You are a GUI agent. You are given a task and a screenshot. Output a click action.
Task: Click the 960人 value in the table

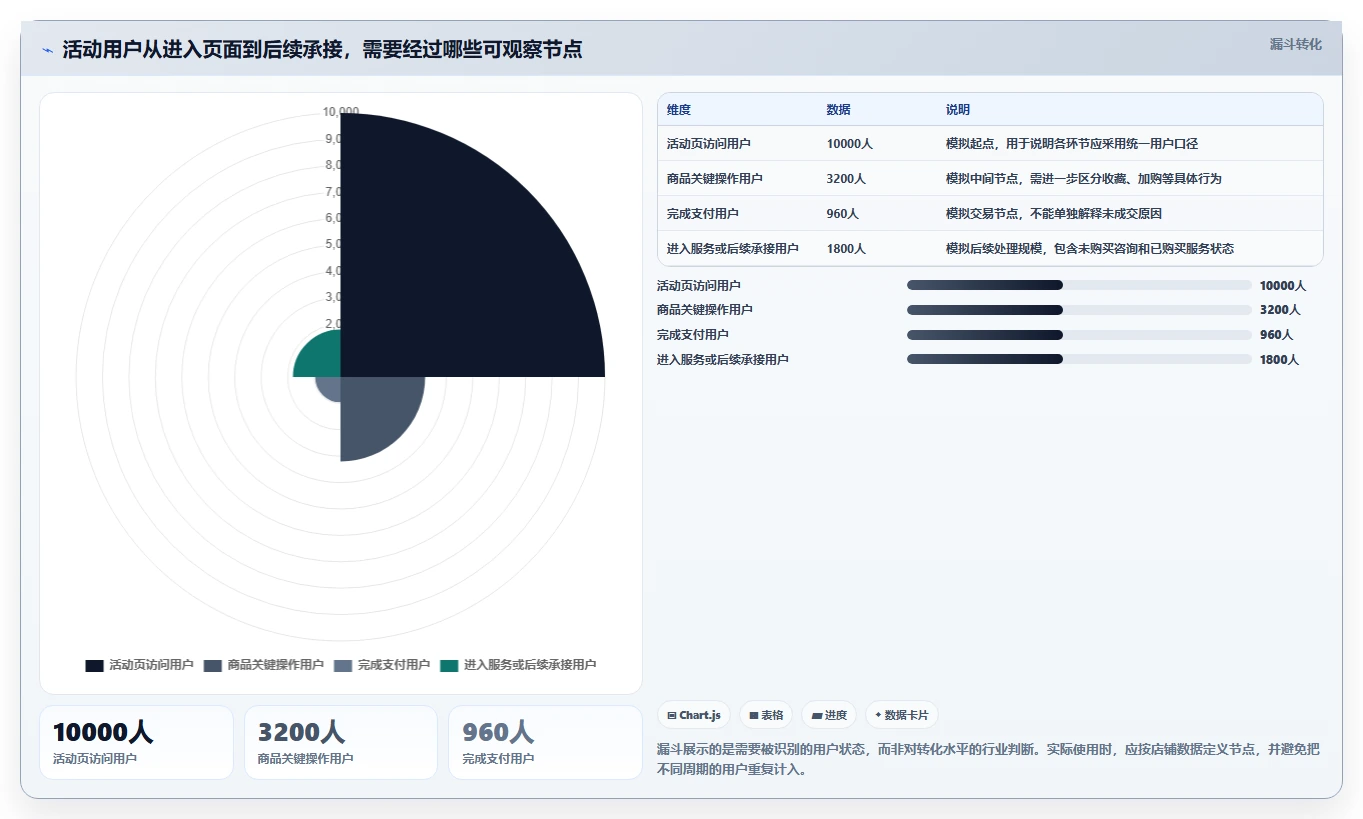pyautogui.click(x=843, y=214)
